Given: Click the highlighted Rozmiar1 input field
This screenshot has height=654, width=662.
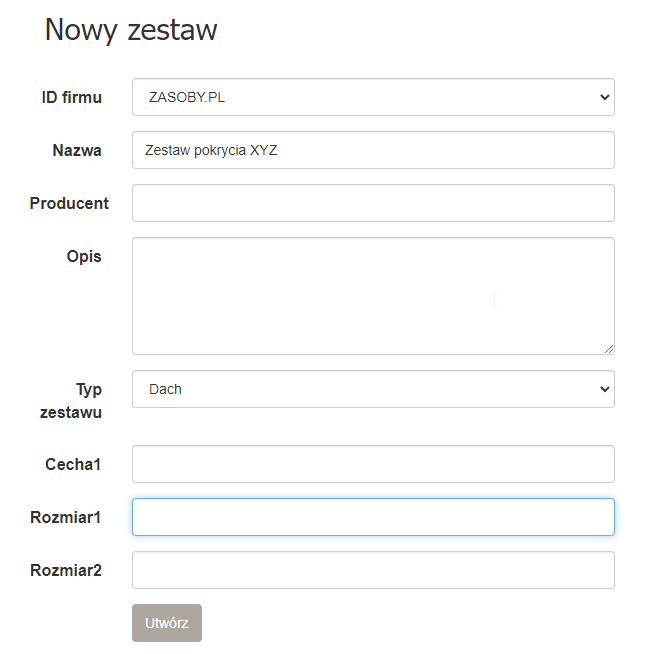Looking at the screenshot, I should [373, 517].
